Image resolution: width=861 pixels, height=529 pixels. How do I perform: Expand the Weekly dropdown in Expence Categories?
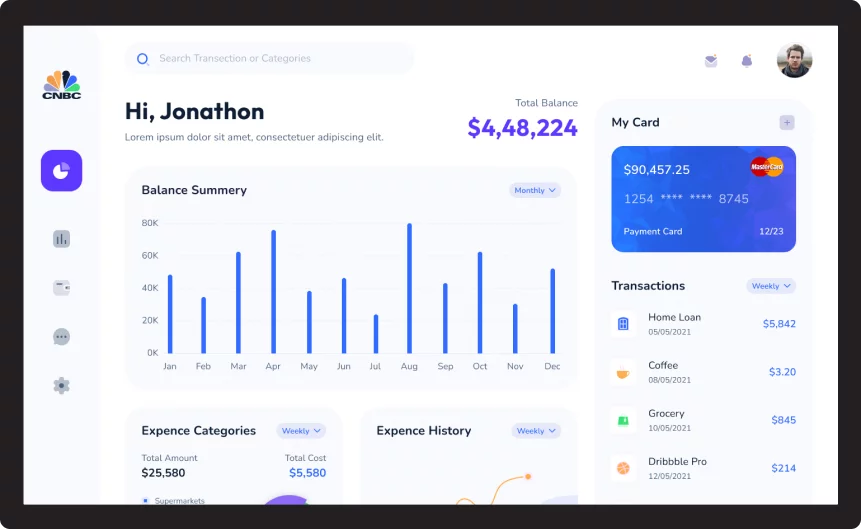tap(301, 431)
